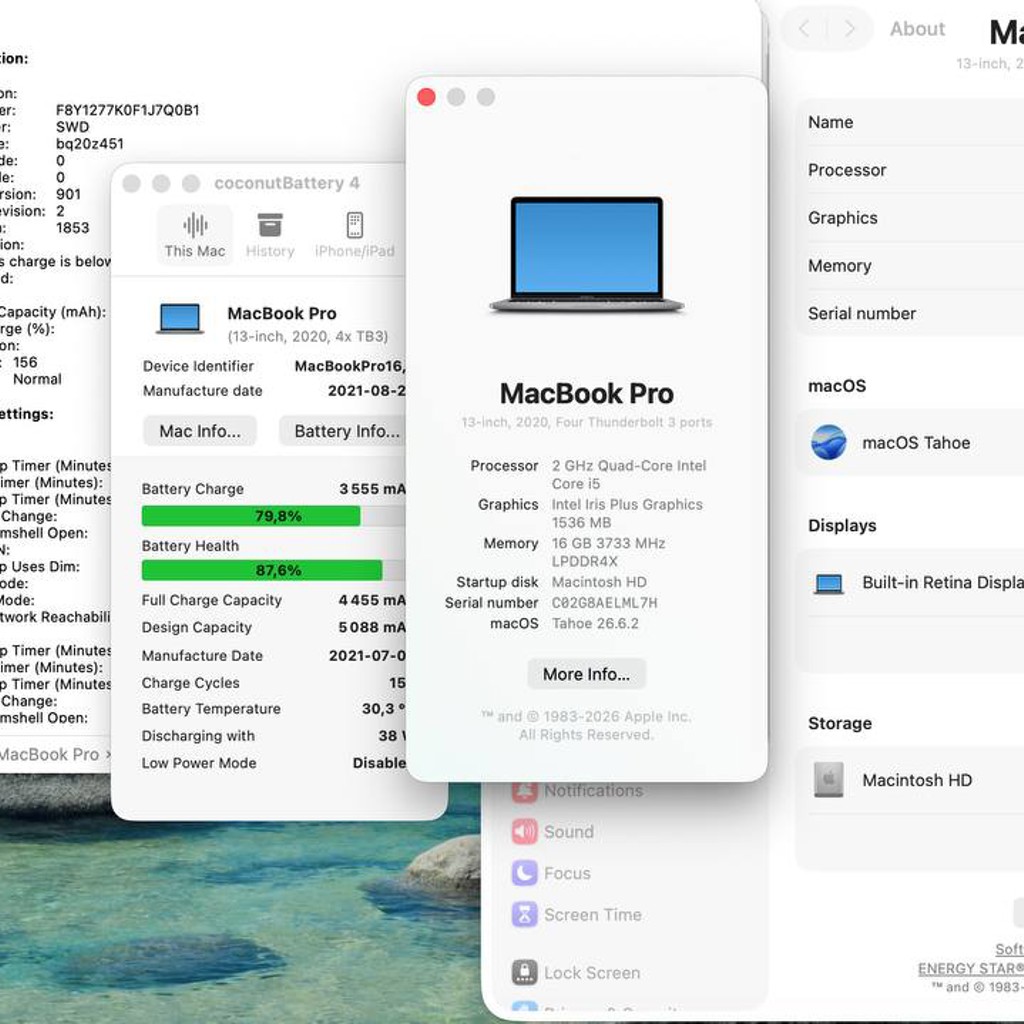Go back using Settings back arrow
The image size is (1024, 1024).
[804, 29]
